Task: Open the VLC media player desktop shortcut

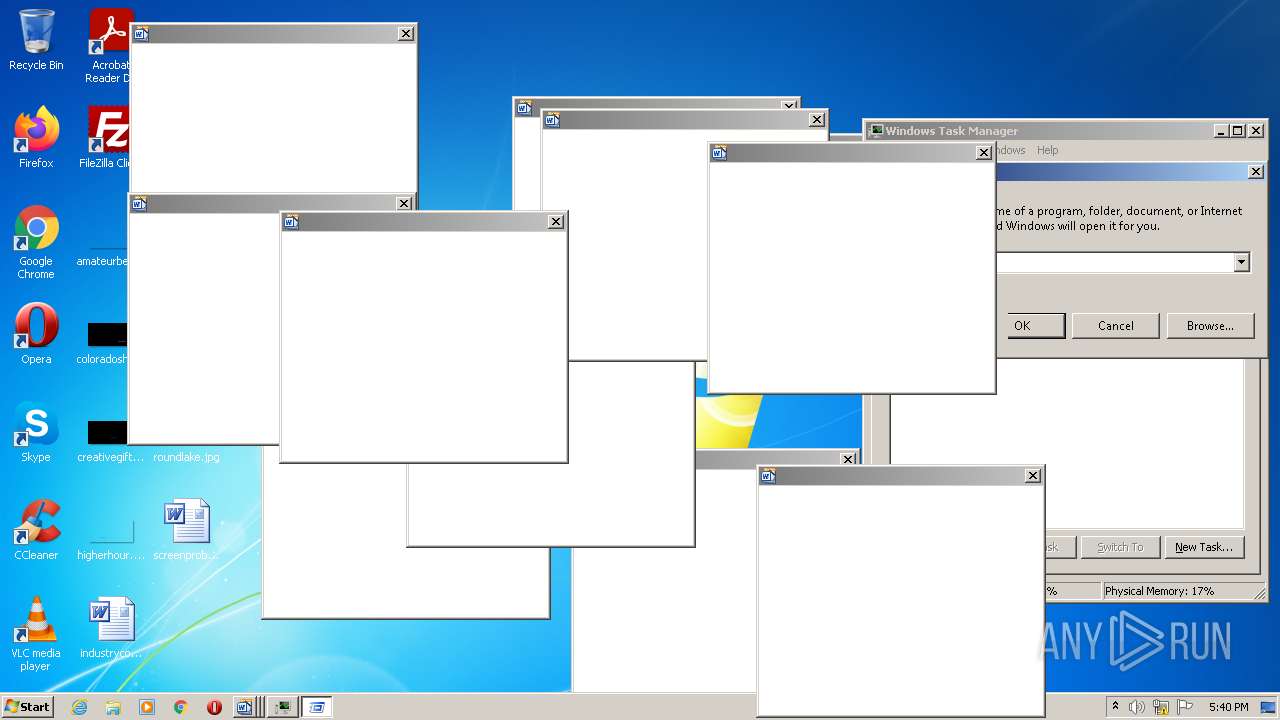Action: click(x=36, y=634)
